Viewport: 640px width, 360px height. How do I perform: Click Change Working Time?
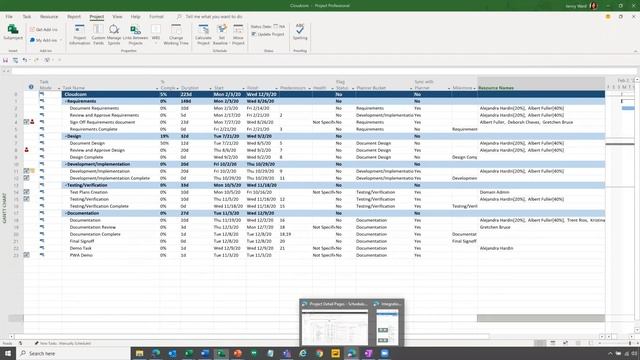coord(176,34)
